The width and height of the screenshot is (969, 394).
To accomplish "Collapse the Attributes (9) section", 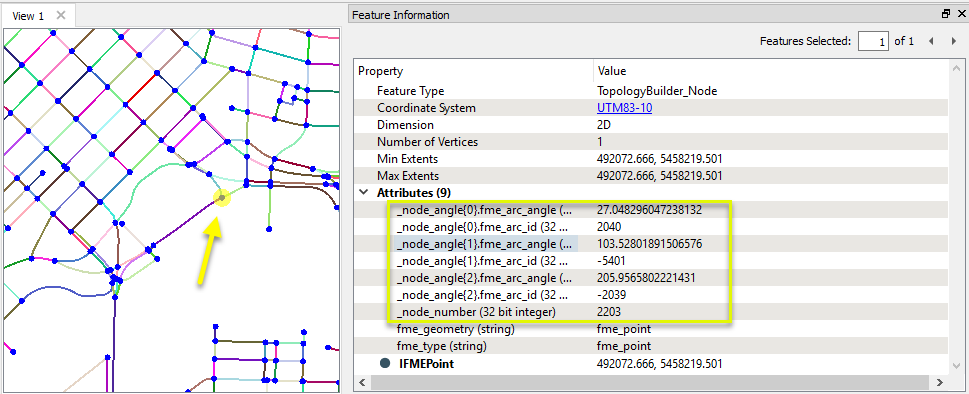I will [364, 193].
